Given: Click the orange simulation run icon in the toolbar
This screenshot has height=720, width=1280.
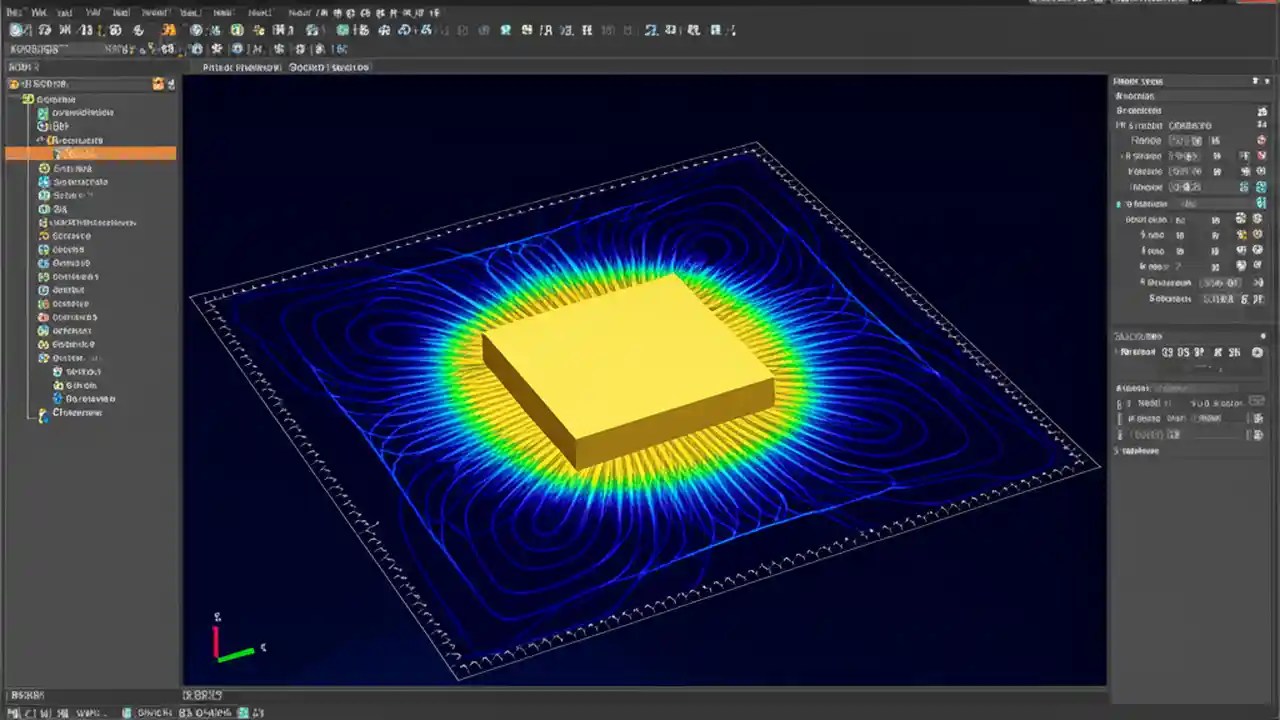Looking at the screenshot, I should (x=168, y=30).
